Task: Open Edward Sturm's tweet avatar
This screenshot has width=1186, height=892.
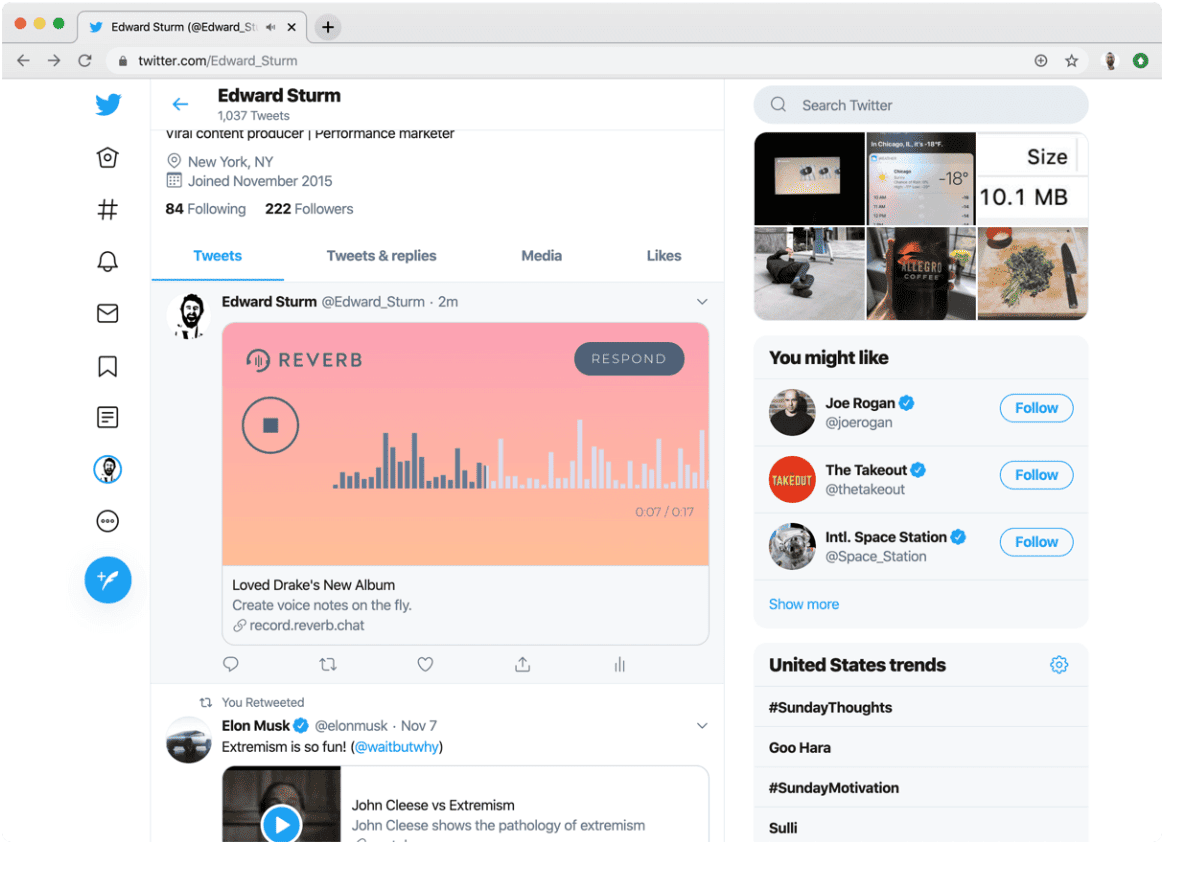Action: (189, 316)
